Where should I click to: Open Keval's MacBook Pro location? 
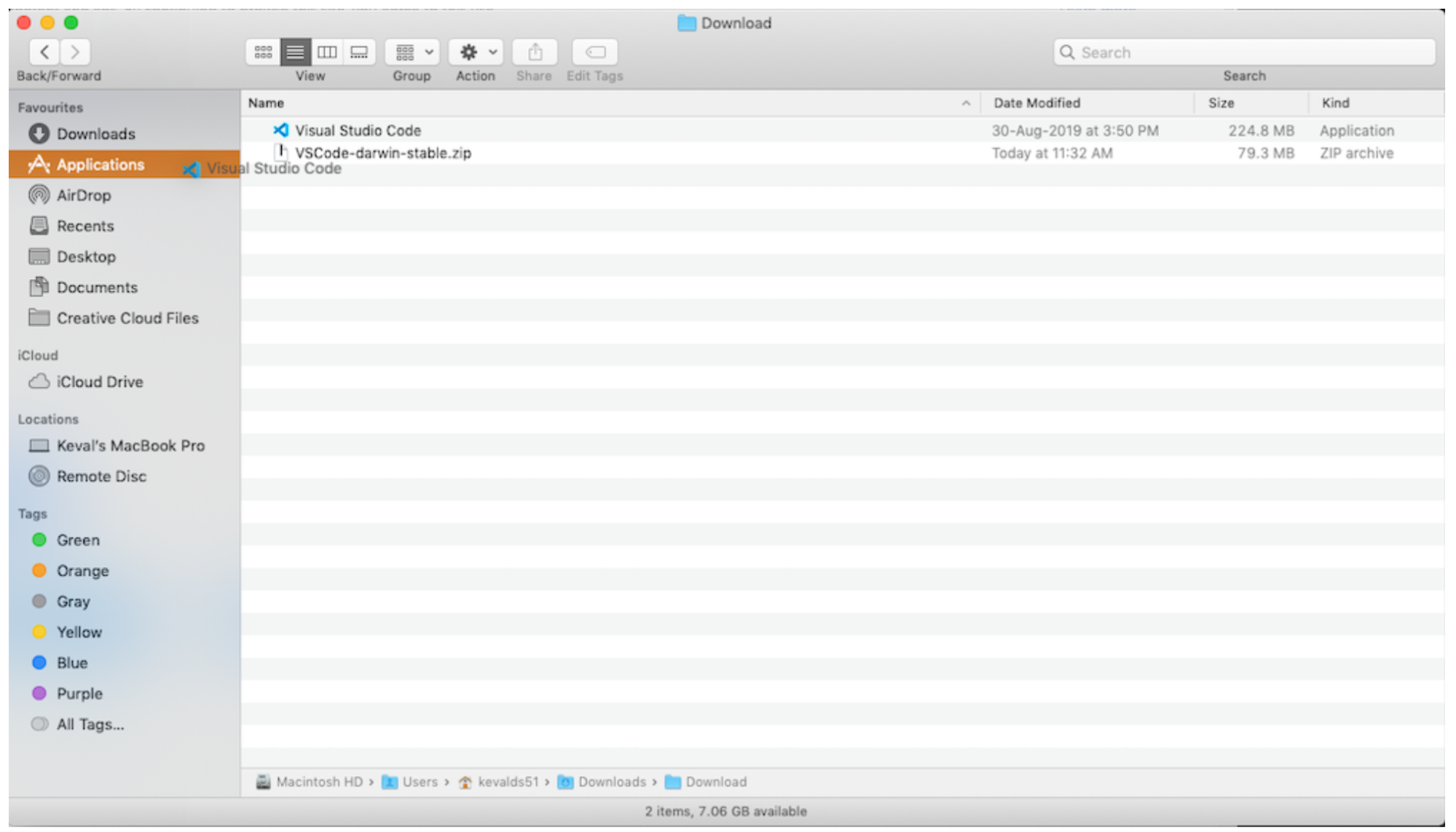click(x=125, y=446)
